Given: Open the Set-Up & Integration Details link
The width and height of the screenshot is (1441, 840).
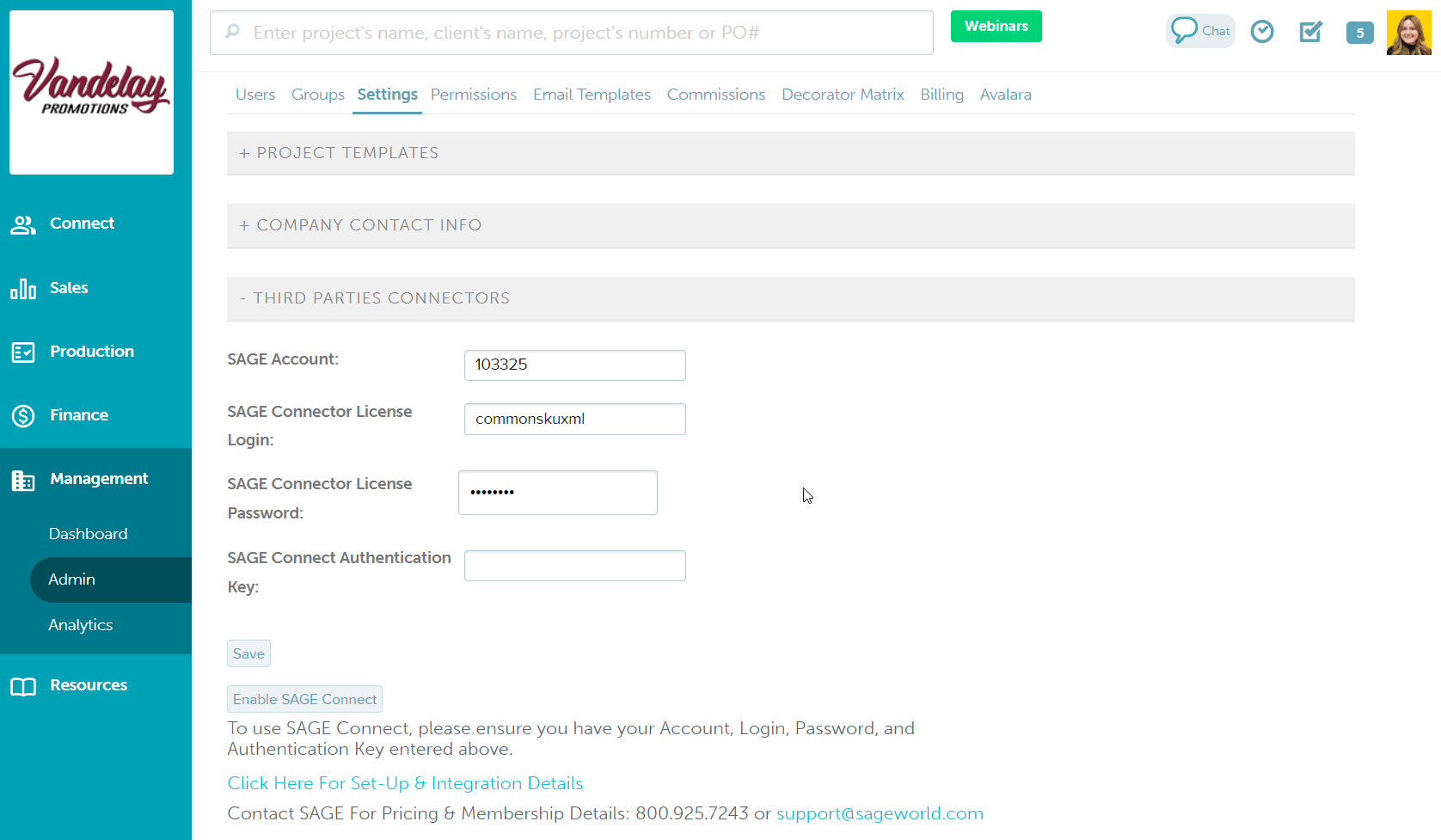Looking at the screenshot, I should point(405,783).
